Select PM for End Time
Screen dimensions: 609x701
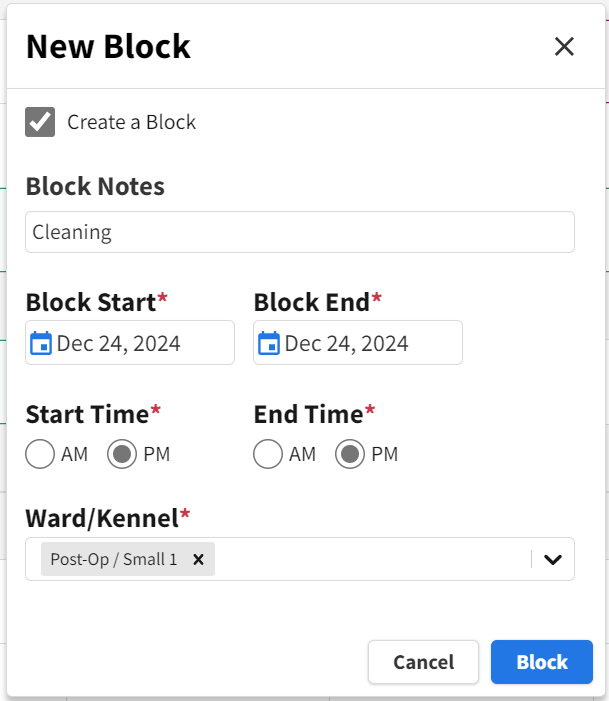350,455
